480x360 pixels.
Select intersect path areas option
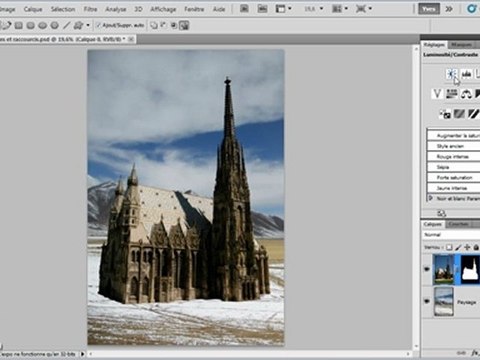[174, 25]
